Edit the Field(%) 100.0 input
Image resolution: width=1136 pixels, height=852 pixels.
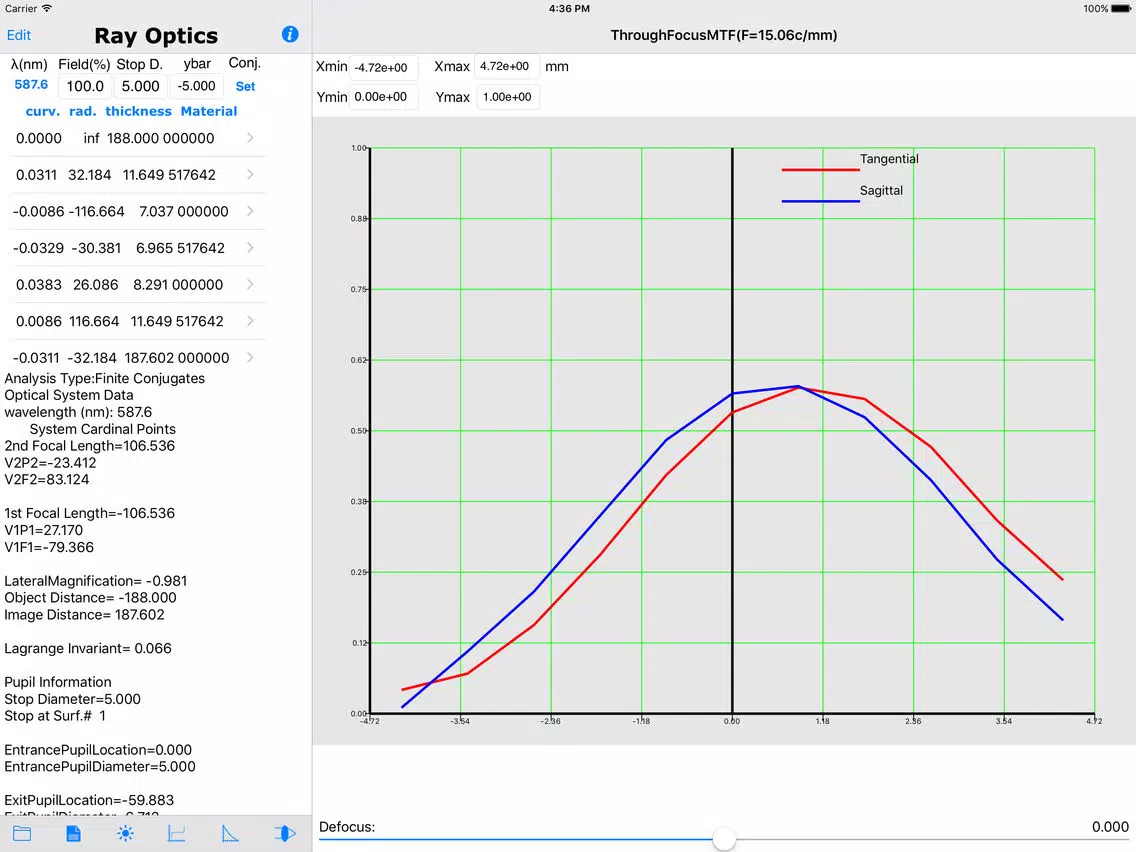tap(85, 86)
